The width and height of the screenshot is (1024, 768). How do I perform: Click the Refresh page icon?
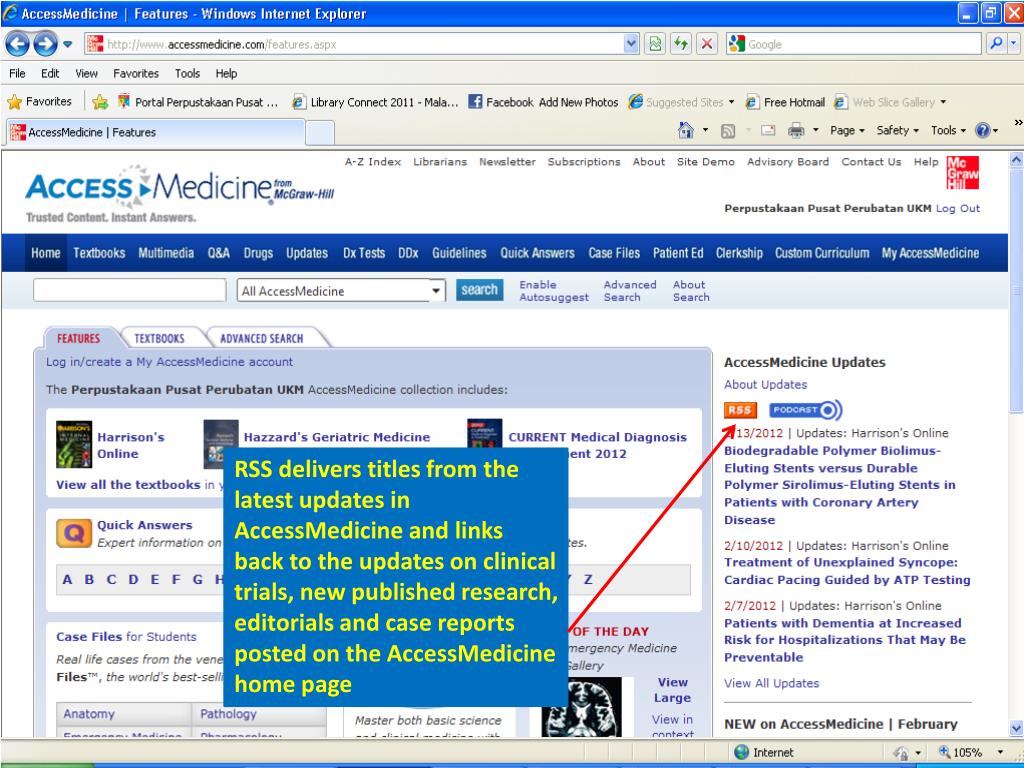click(x=680, y=44)
